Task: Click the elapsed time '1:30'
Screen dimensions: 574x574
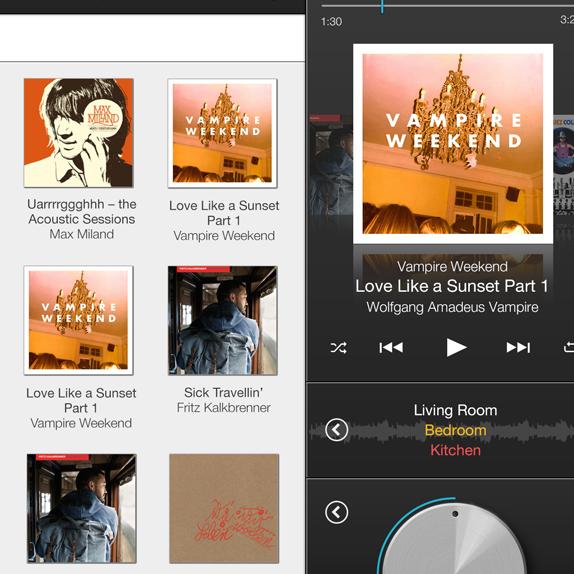Action: (331, 22)
